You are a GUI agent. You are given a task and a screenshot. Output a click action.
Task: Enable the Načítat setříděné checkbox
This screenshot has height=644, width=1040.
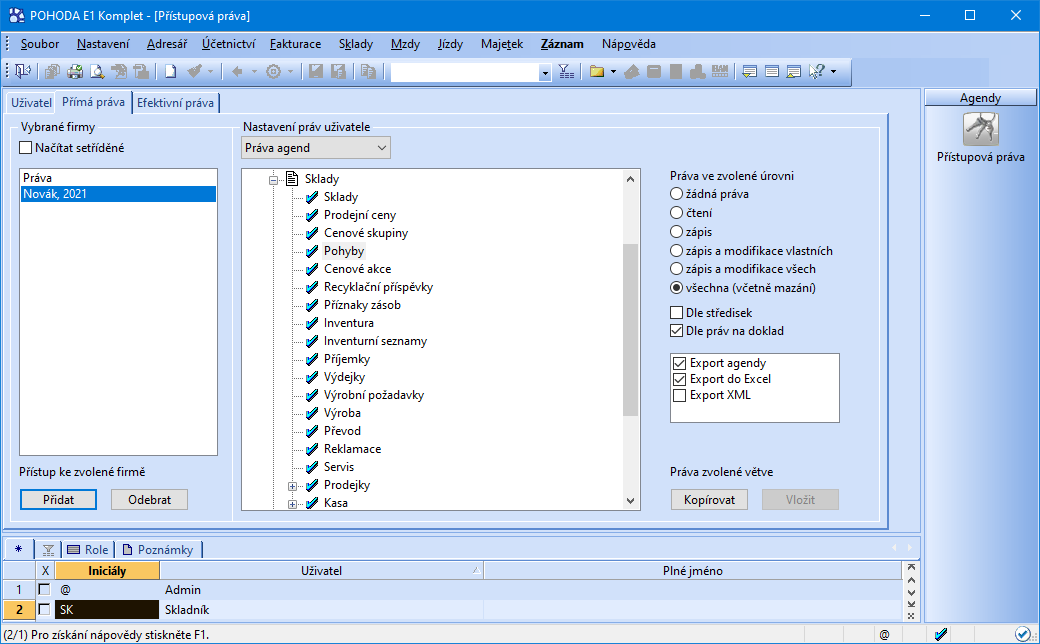tap(26, 148)
